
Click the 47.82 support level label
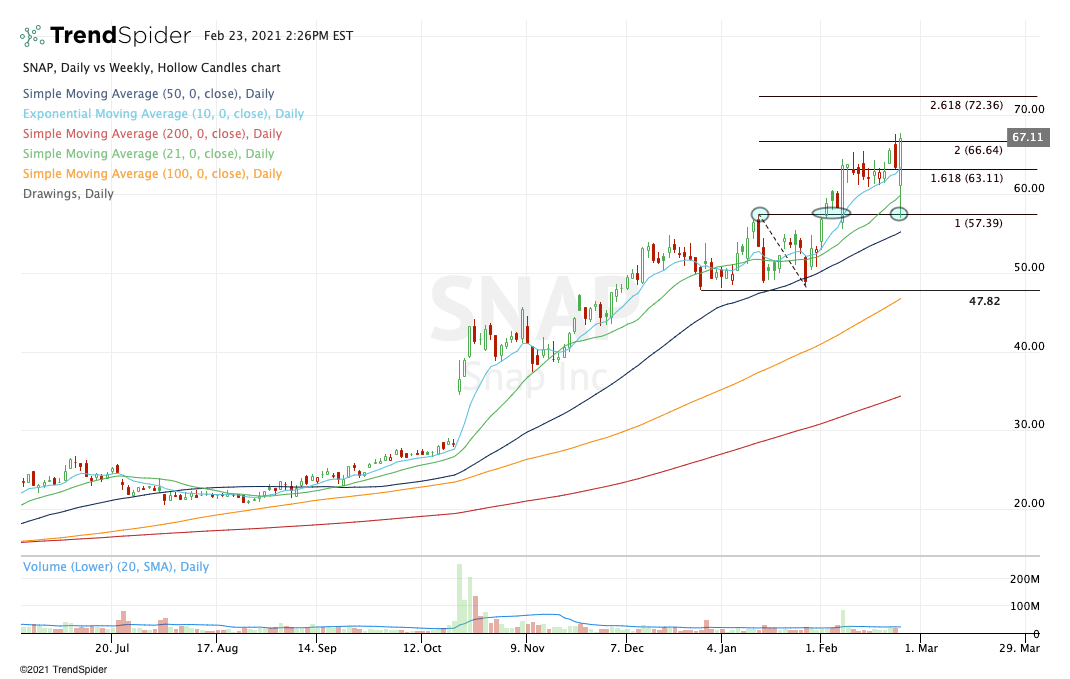point(984,300)
